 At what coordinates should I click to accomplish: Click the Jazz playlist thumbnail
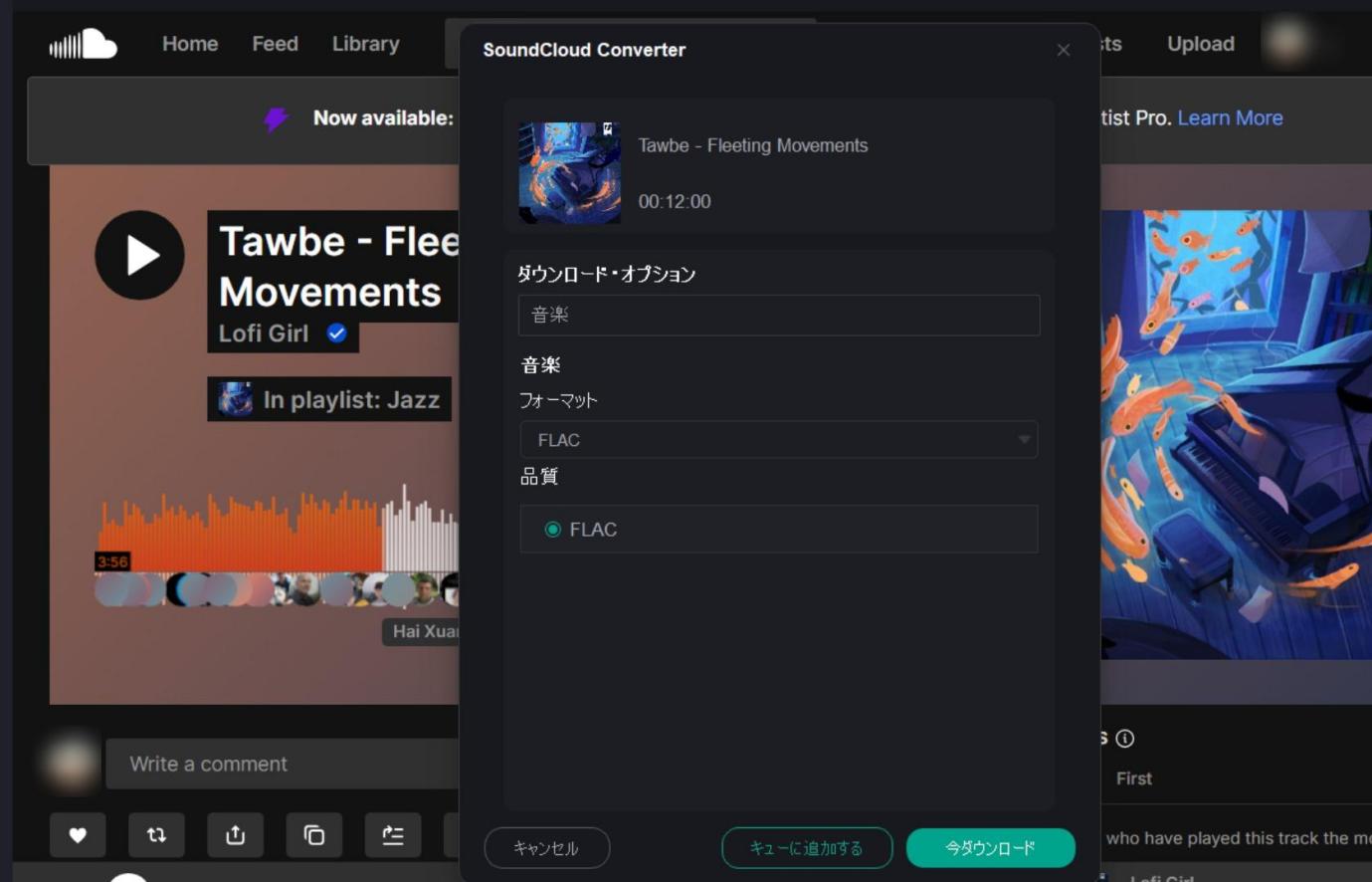pos(235,399)
